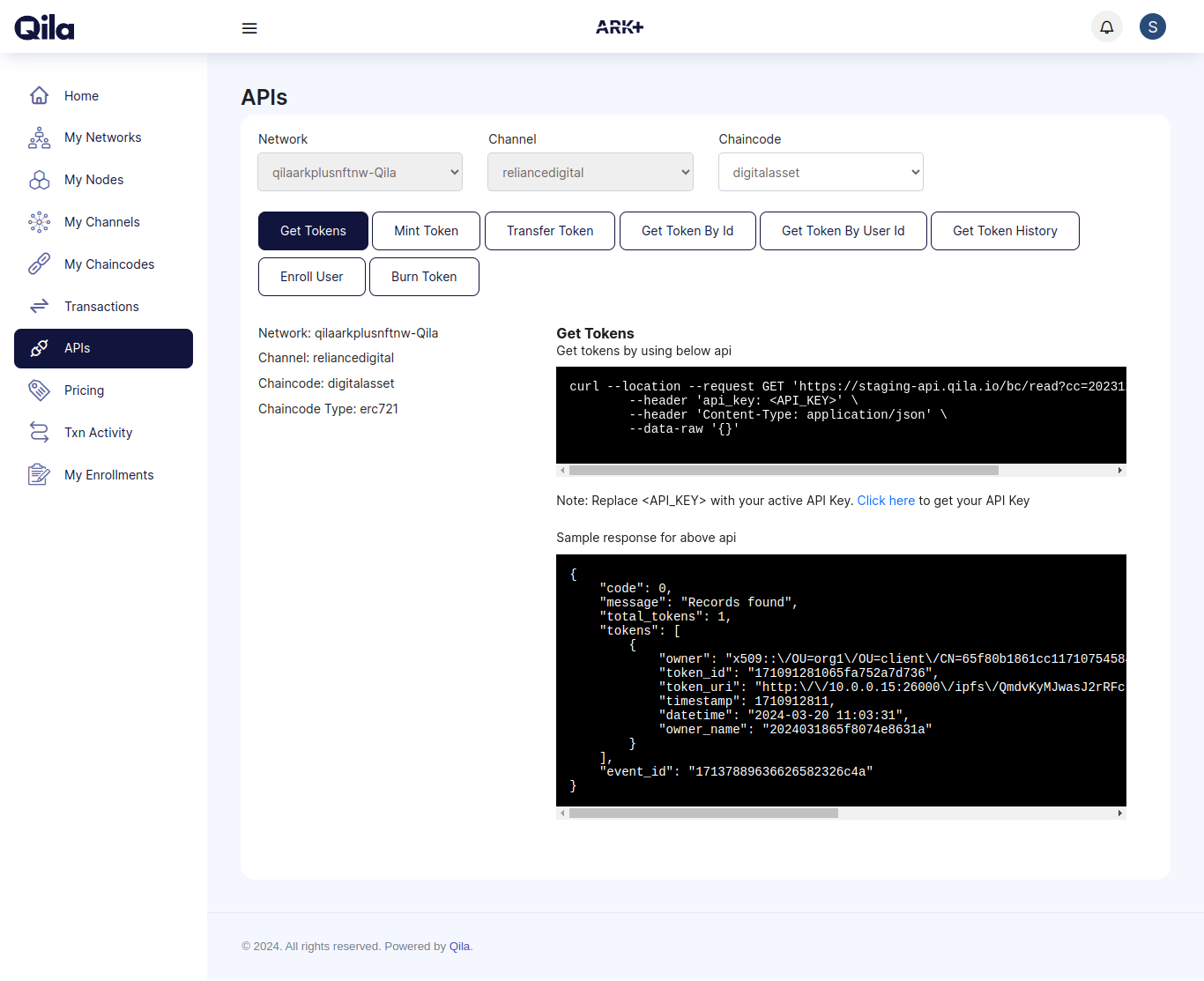Open notifications bell
Screen dimensions: 1204x981
pyautogui.click(x=1107, y=26)
